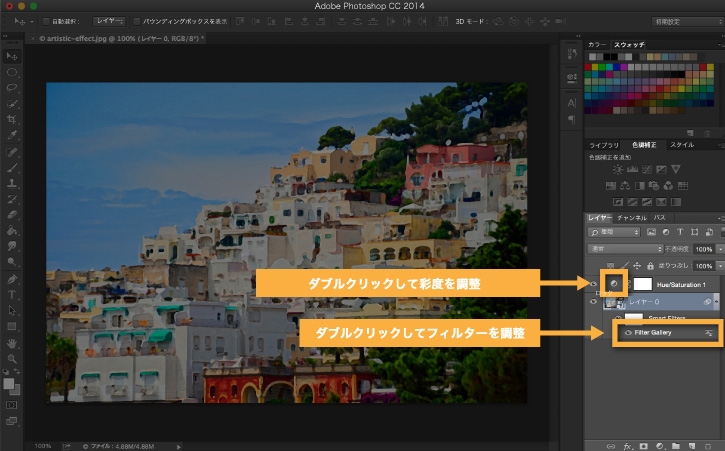This screenshot has width=725, height=451.
Task: Add a Channel Mixer adjustment
Action: point(668,185)
